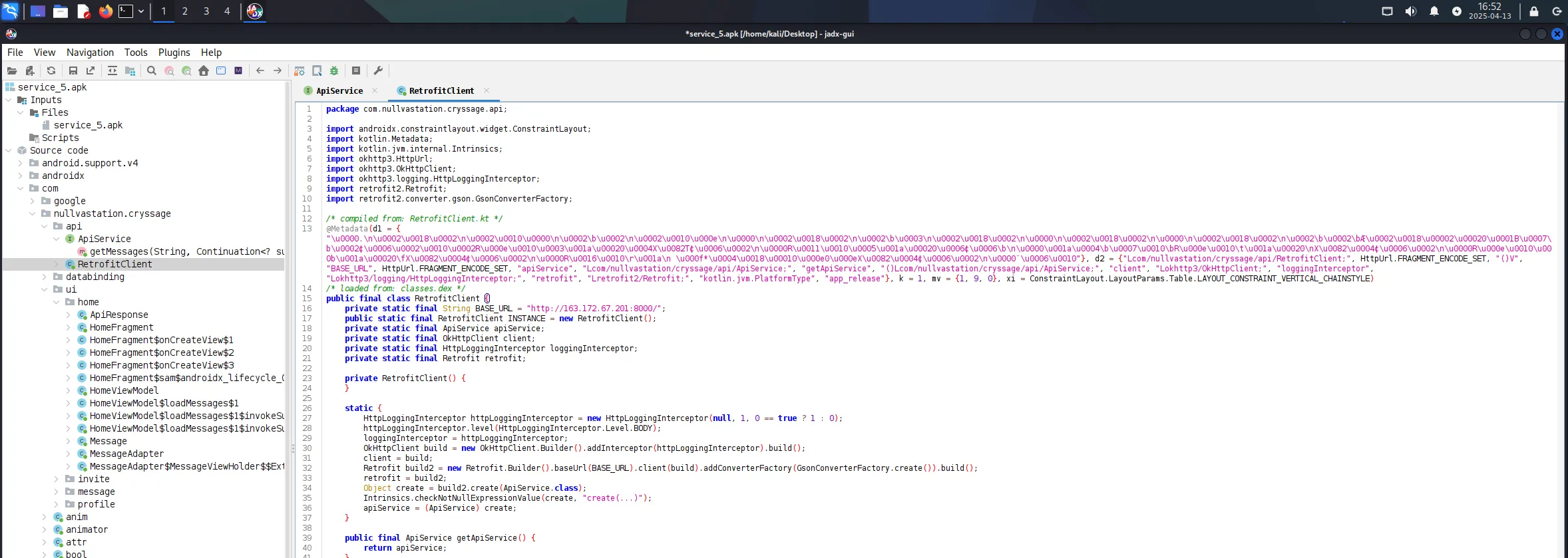1568x558 pixels.
Task: Open preferences via wrench icon
Action: (x=378, y=70)
